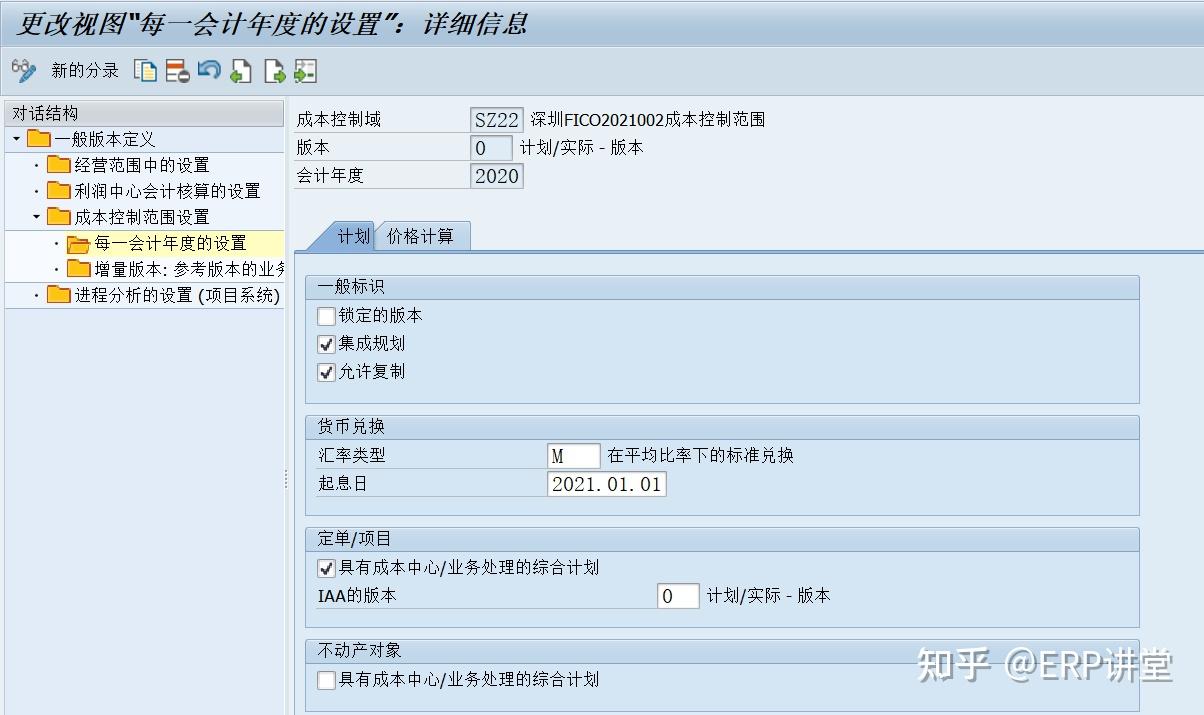The width and height of the screenshot is (1204, 715).
Task: Click the Select All entries icon
Action: click(x=241, y=70)
